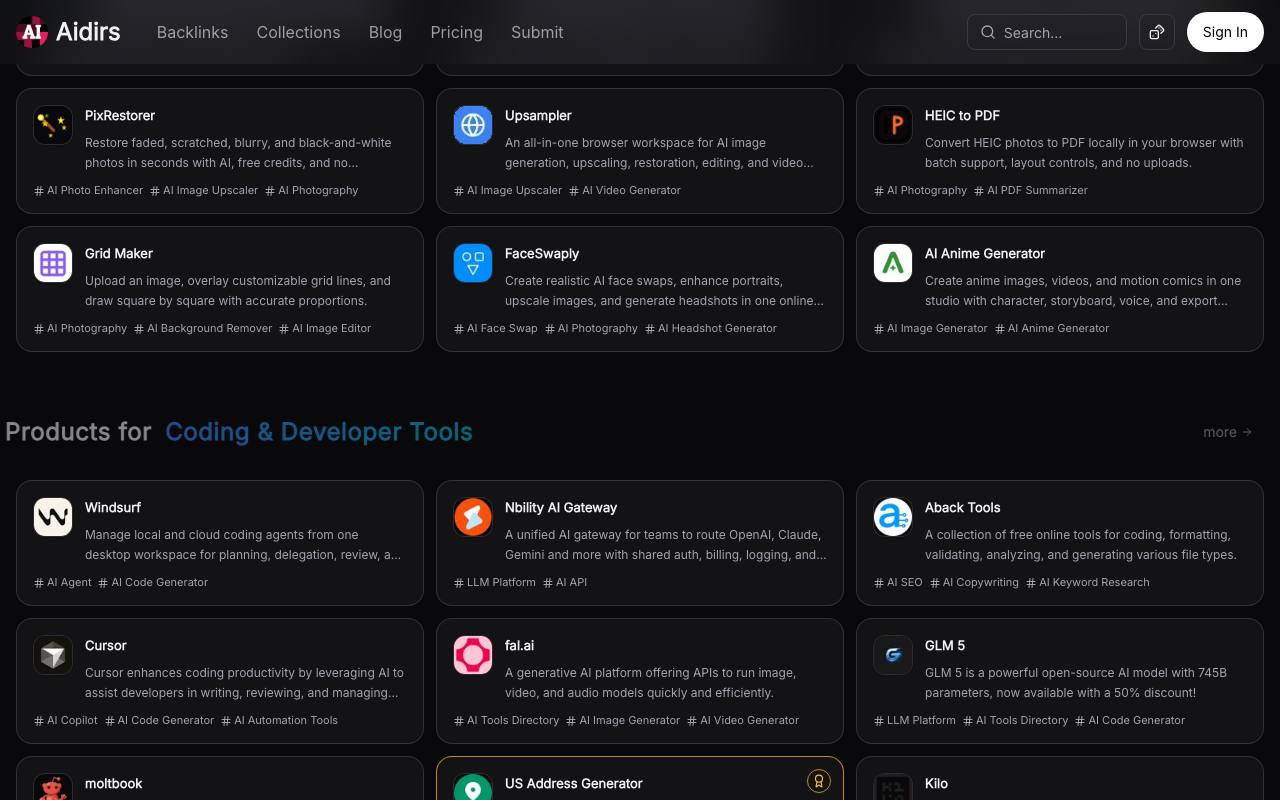
Task: Open the HEIC to PDF title
Action: [x=962, y=116]
